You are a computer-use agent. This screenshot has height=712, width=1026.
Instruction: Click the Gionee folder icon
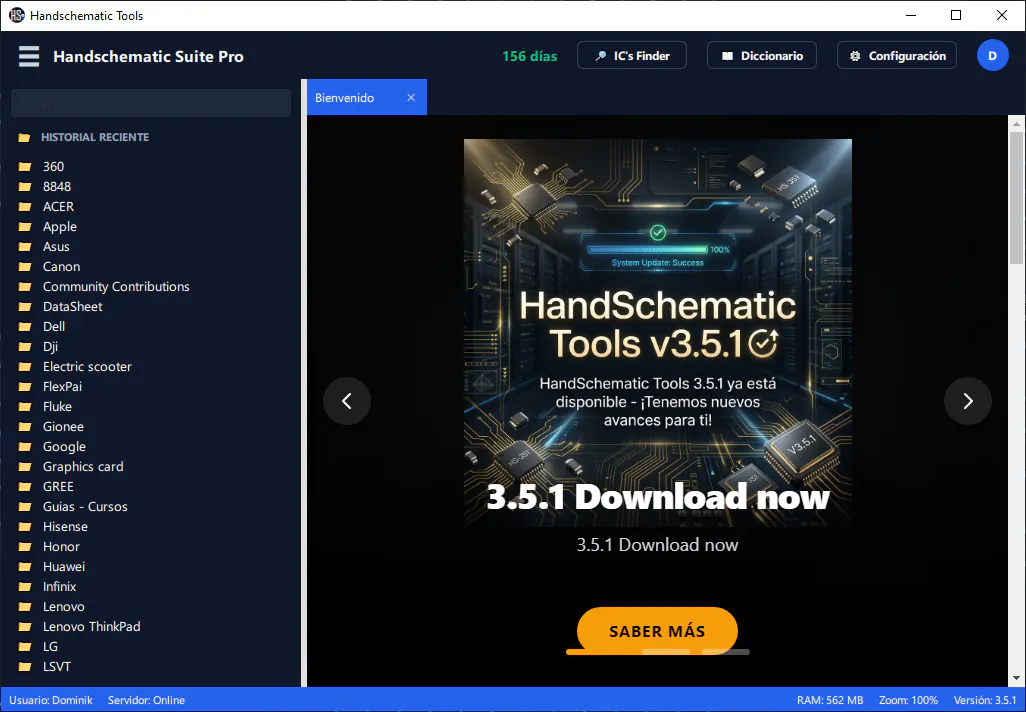[x=25, y=426]
